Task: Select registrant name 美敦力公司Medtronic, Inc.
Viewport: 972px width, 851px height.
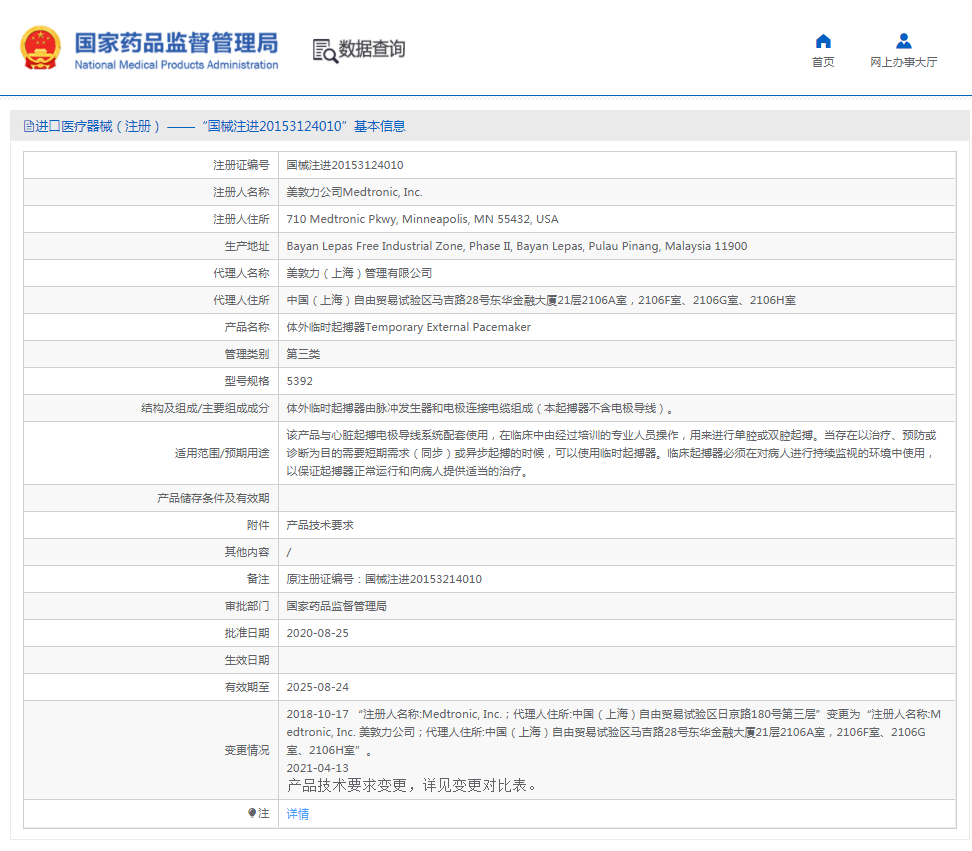Action: (354, 192)
